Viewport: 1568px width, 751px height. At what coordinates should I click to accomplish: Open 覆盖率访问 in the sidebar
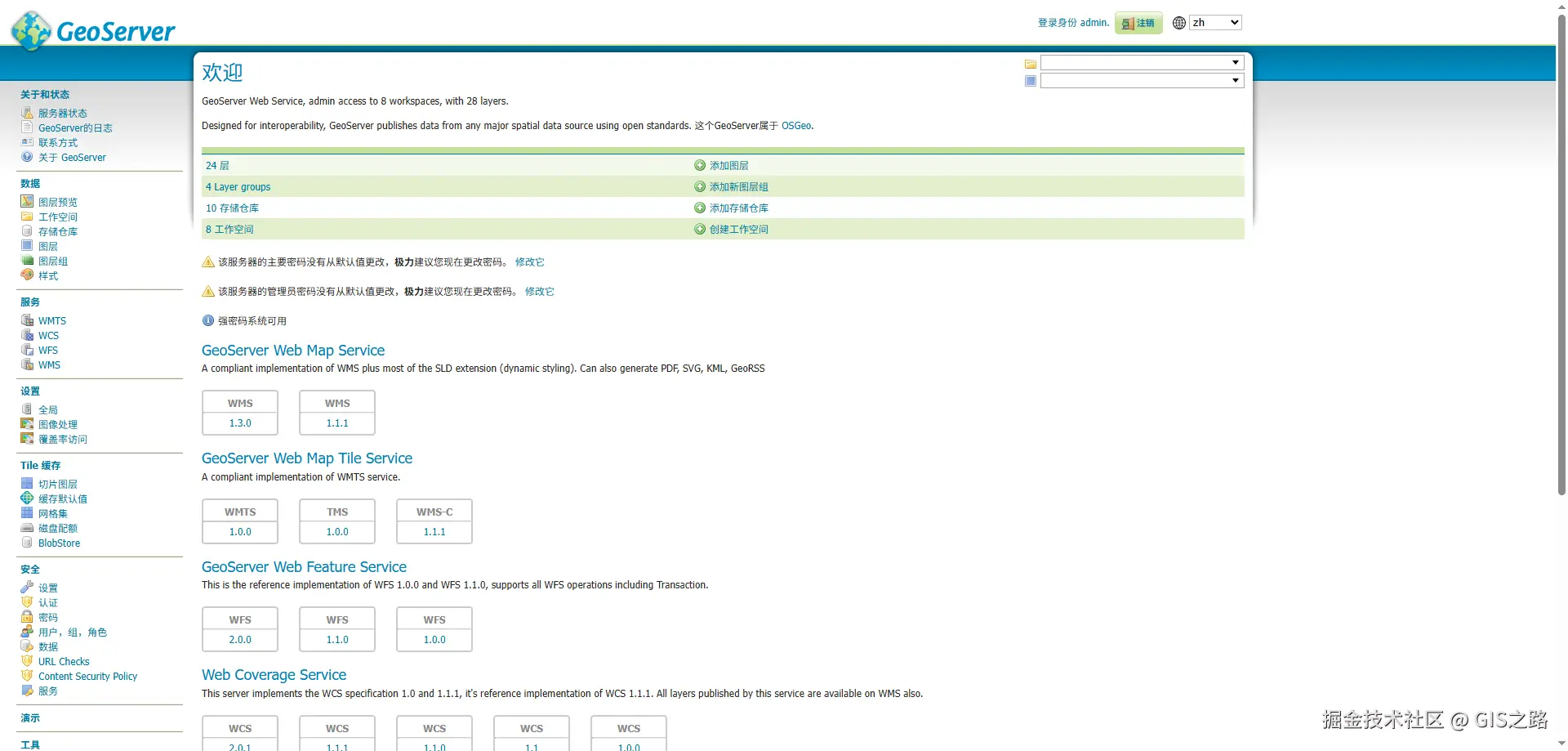pos(63,439)
